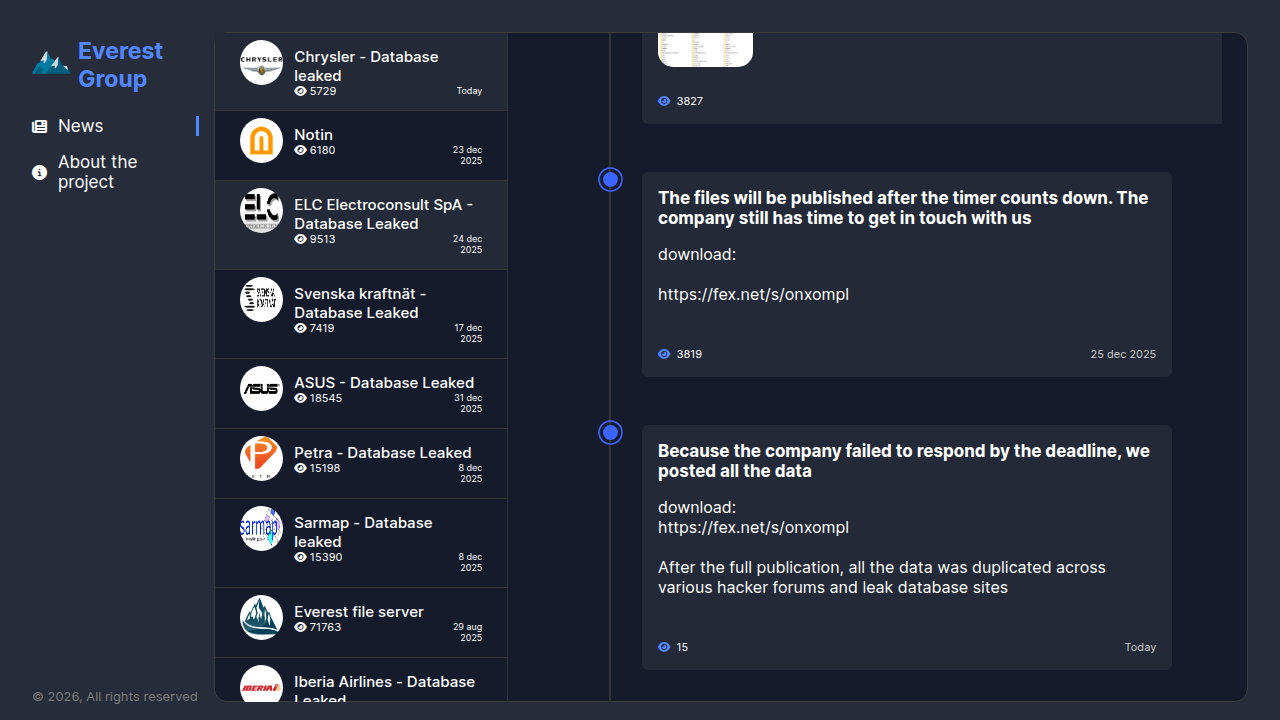This screenshot has height=720, width=1280.
Task: Open the News menu item
Action: (x=81, y=126)
